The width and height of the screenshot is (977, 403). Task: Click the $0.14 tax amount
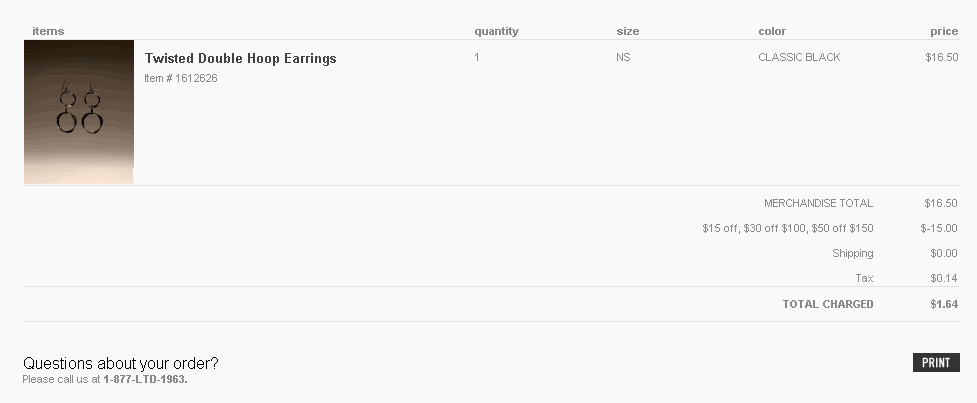pyautogui.click(x=944, y=278)
